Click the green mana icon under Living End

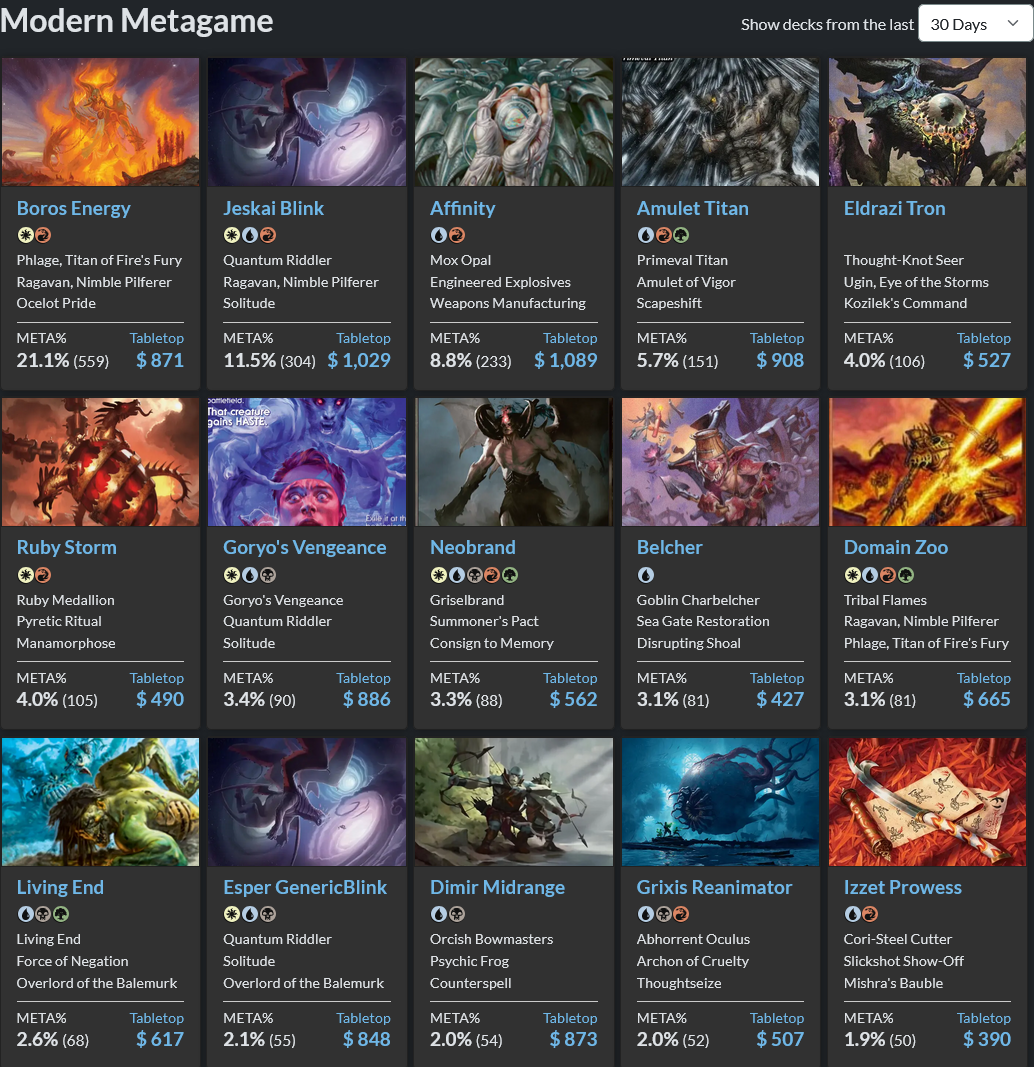(x=61, y=914)
